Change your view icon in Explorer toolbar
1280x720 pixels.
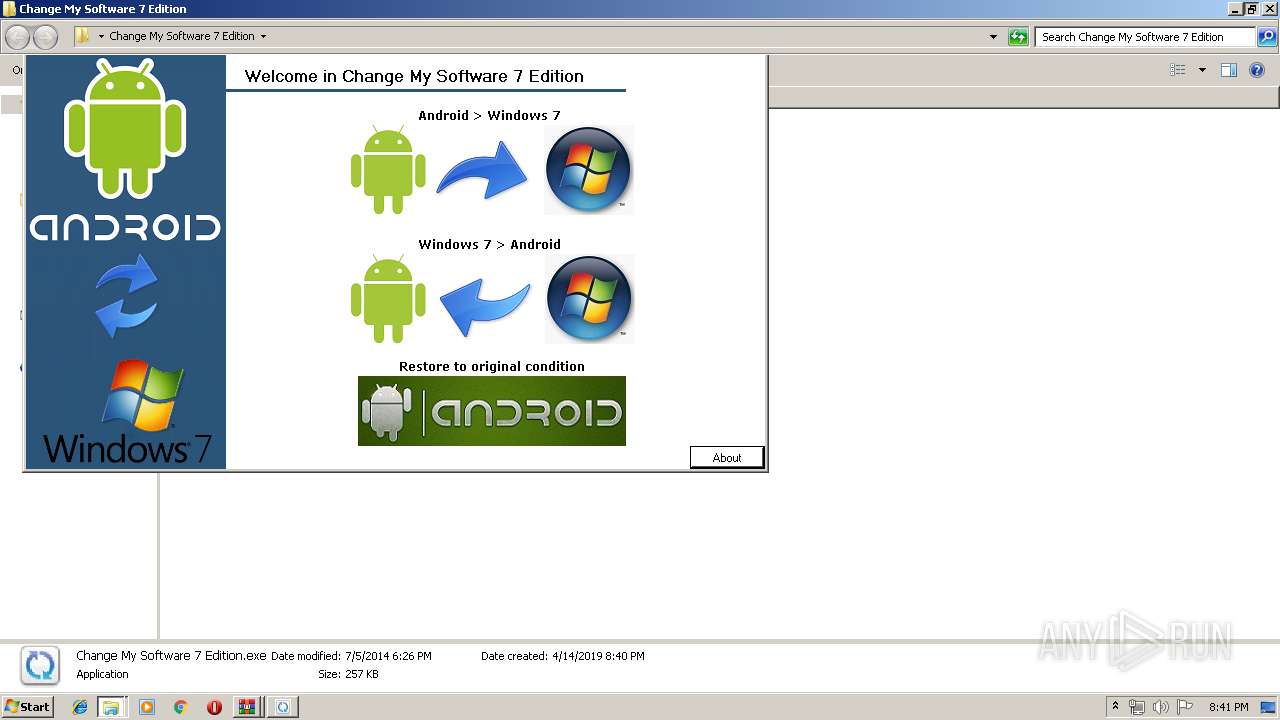1178,70
